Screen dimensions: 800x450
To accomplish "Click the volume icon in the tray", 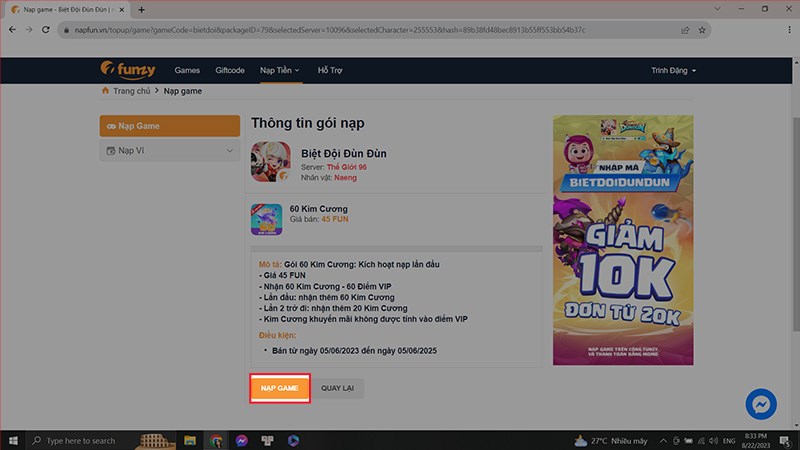I will tap(713, 441).
